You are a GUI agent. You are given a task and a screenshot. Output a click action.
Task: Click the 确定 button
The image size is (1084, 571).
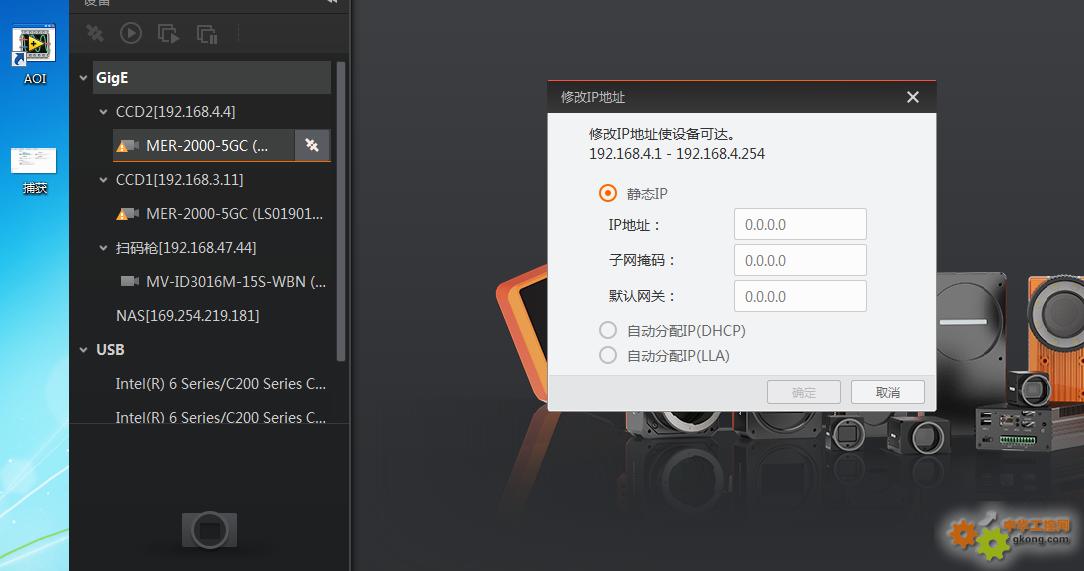click(x=804, y=392)
